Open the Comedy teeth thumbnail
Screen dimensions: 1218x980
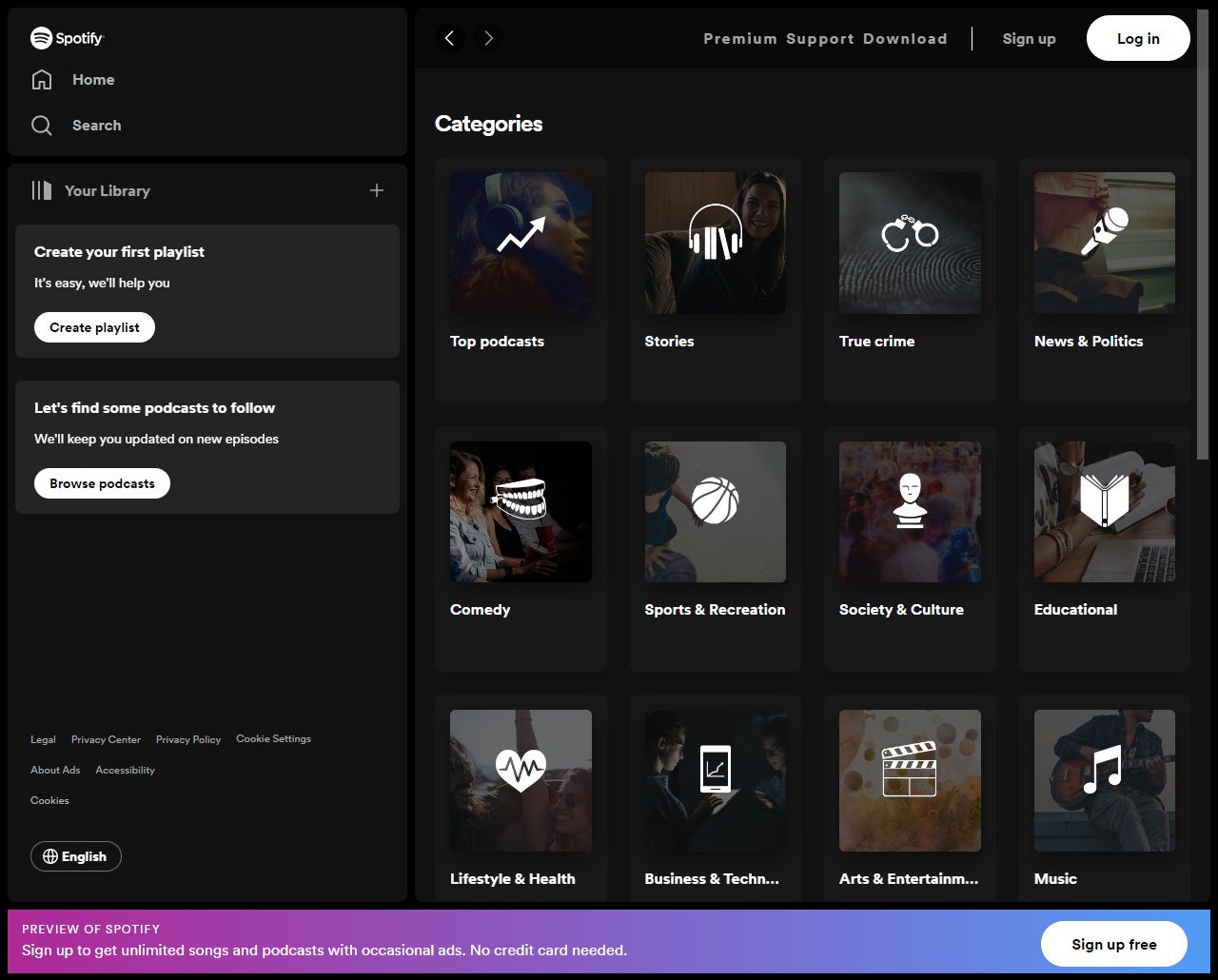pyautogui.click(x=521, y=512)
